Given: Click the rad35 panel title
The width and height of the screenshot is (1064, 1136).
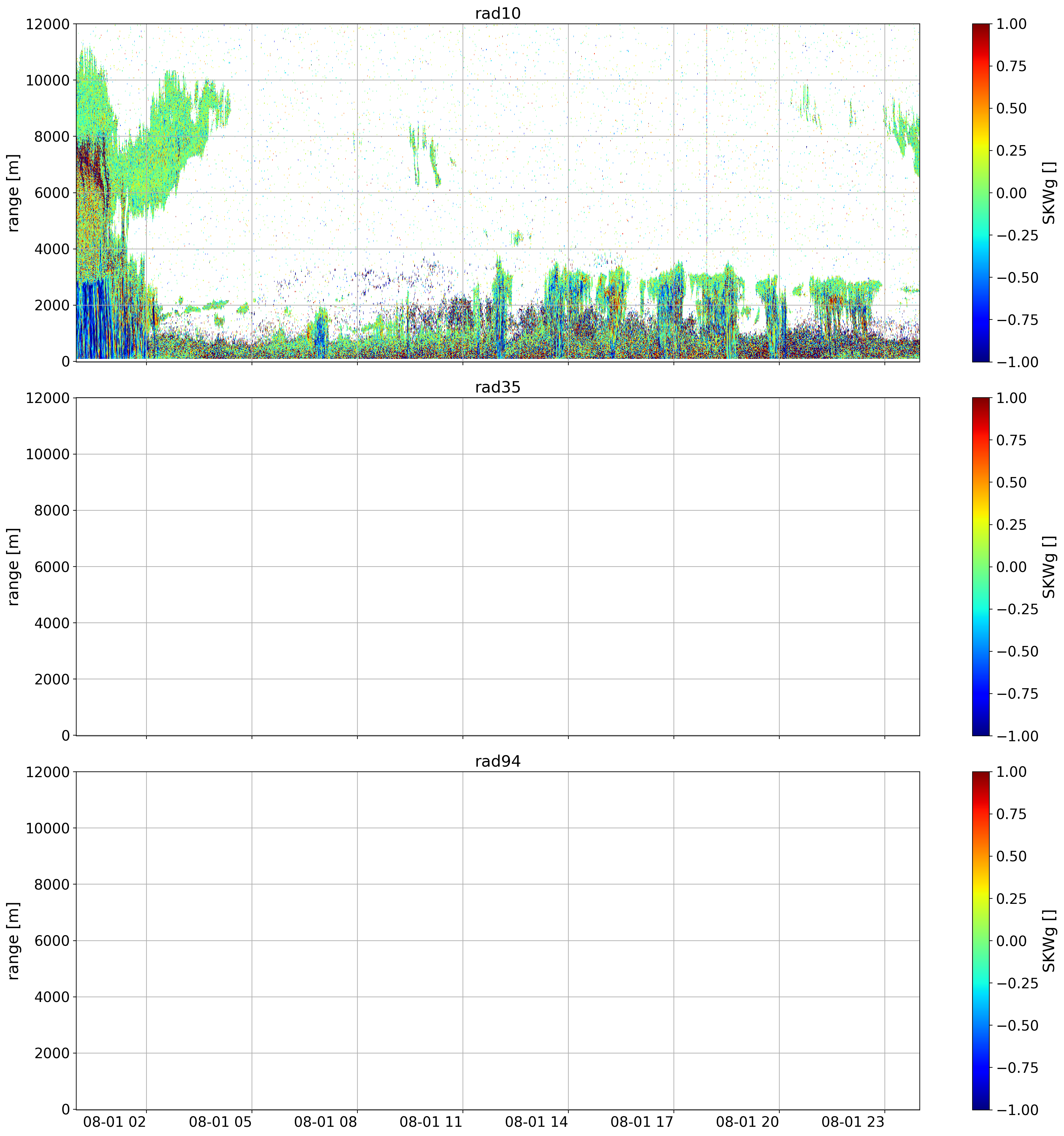Looking at the screenshot, I should (x=498, y=387).
